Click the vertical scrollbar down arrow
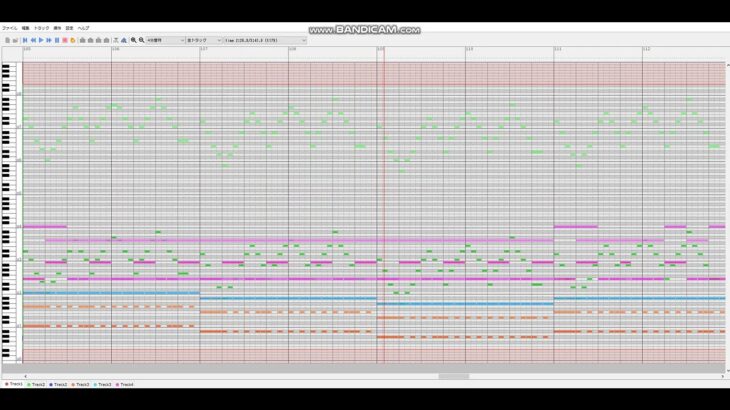 [728, 370]
